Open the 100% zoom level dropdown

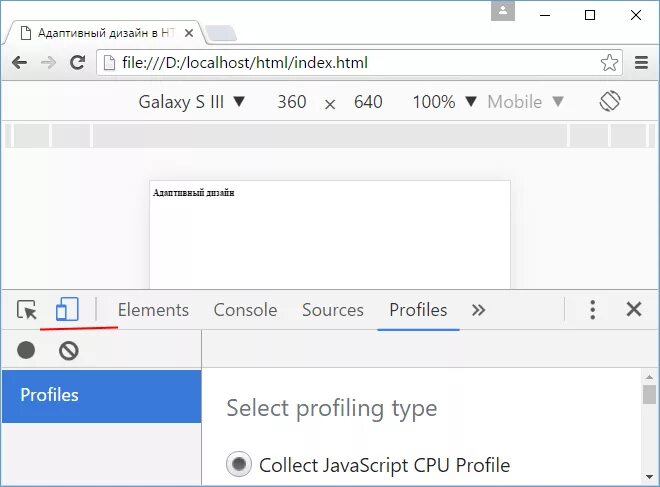tap(444, 102)
